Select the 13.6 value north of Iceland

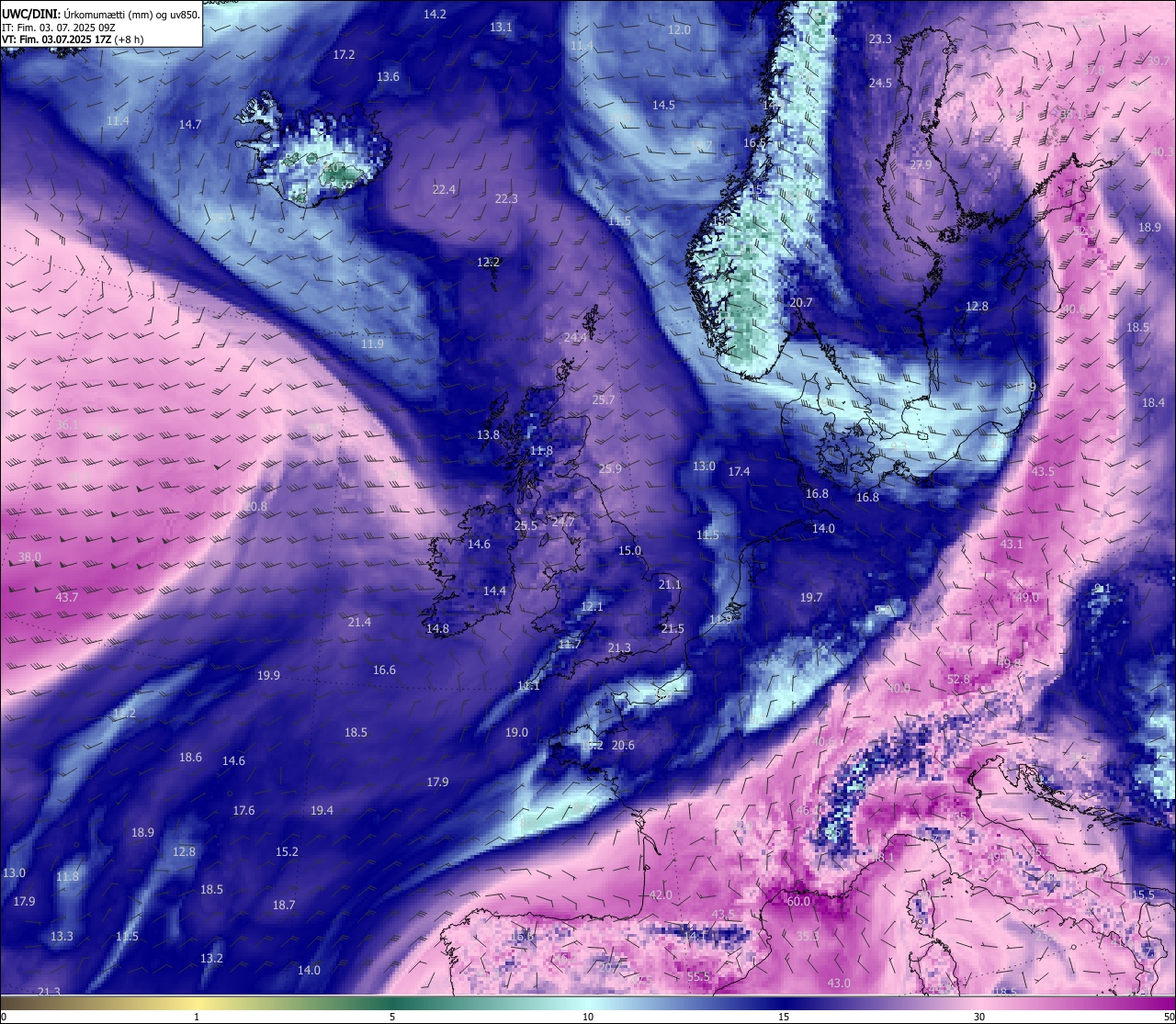388,76
